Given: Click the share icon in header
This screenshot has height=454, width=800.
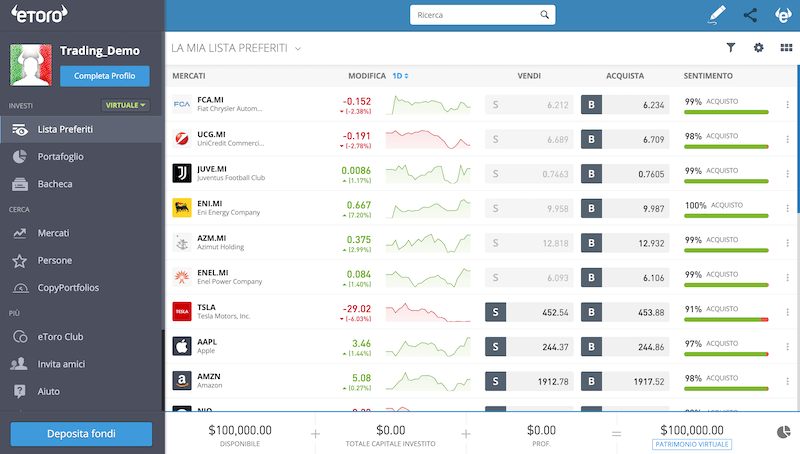Looking at the screenshot, I should click(750, 15).
